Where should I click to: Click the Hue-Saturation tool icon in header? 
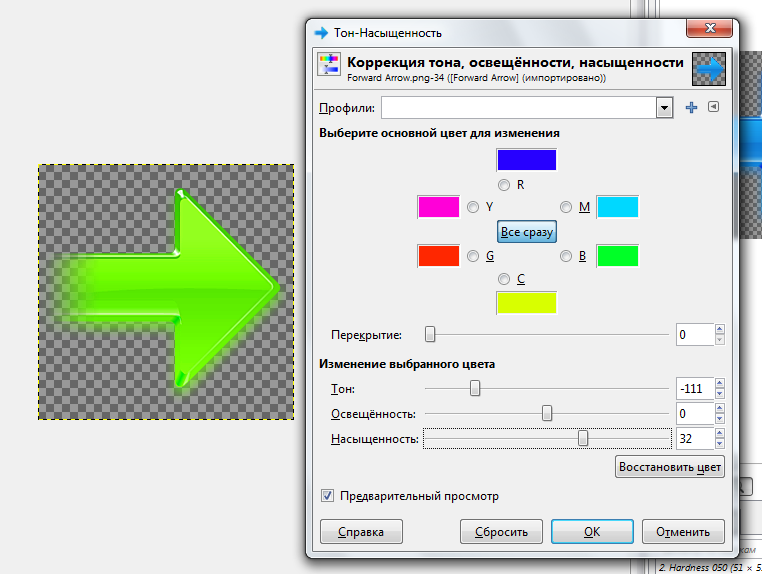(x=329, y=65)
